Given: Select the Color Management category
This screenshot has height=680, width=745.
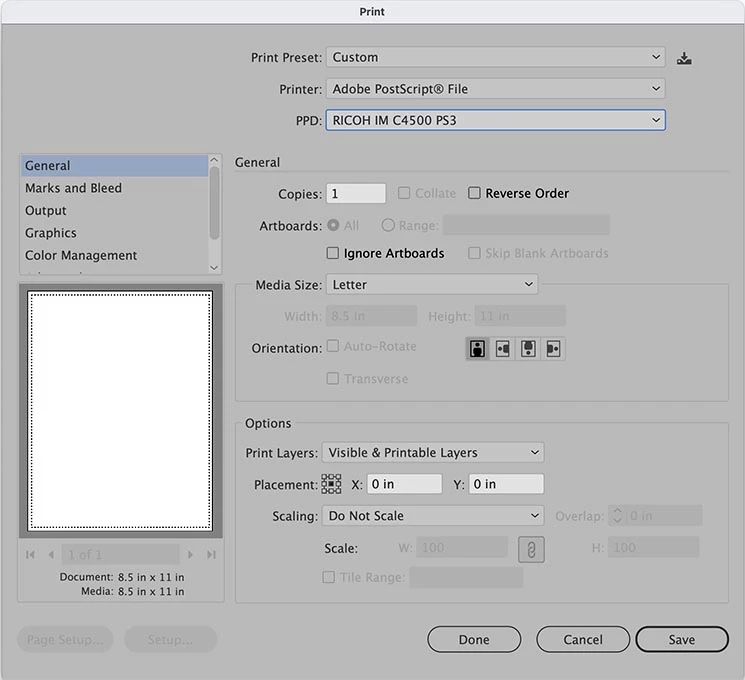Looking at the screenshot, I should 114,255.
